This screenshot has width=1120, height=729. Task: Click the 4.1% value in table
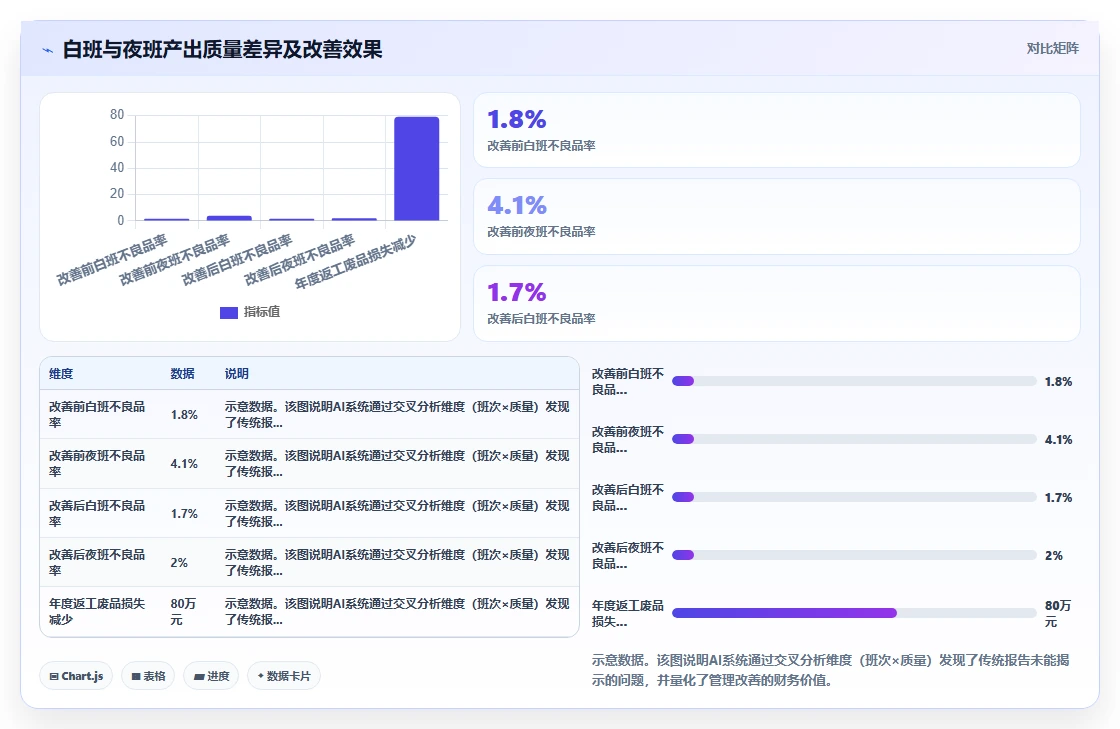click(184, 463)
